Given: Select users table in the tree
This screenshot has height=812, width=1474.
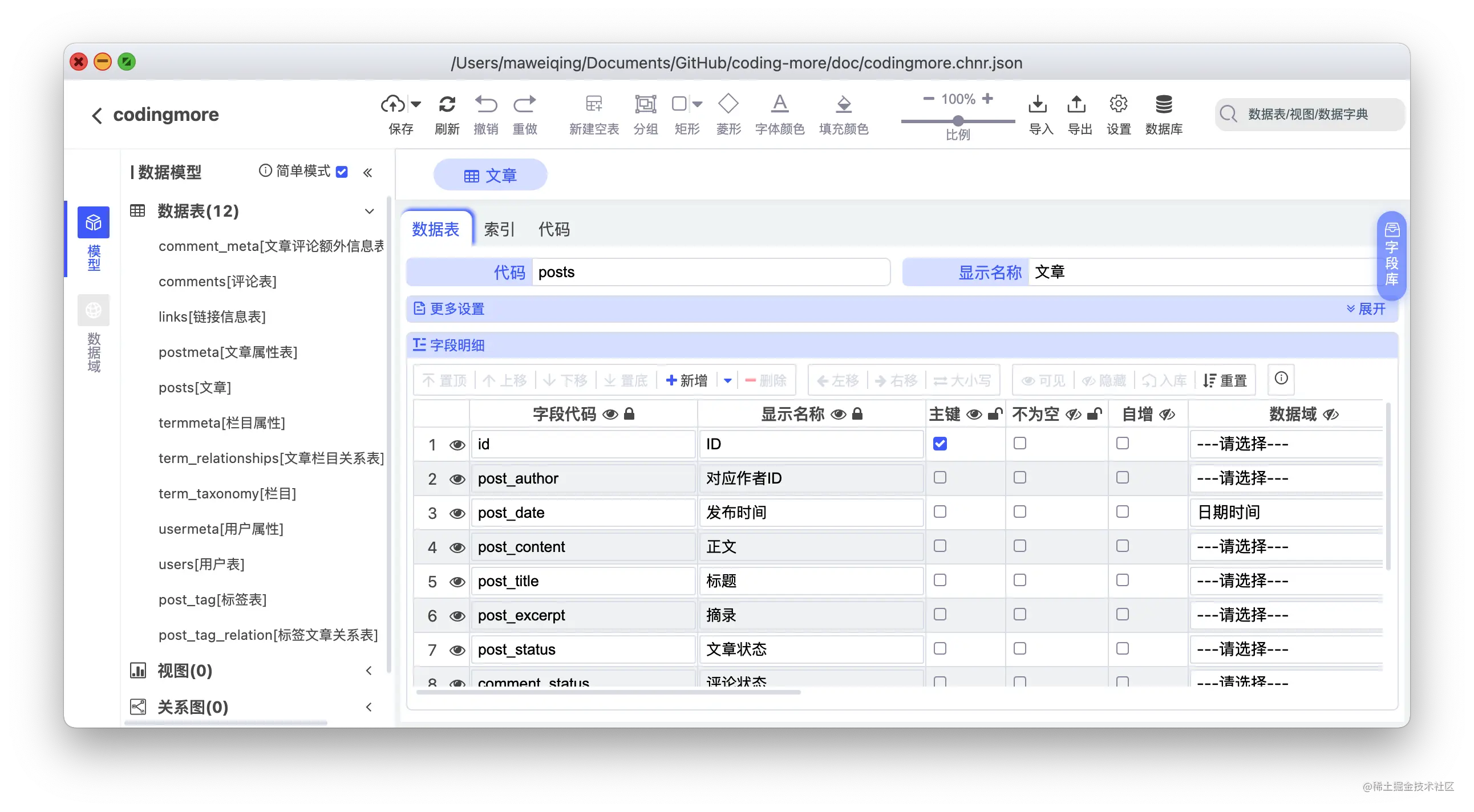Looking at the screenshot, I should tap(201, 565).
